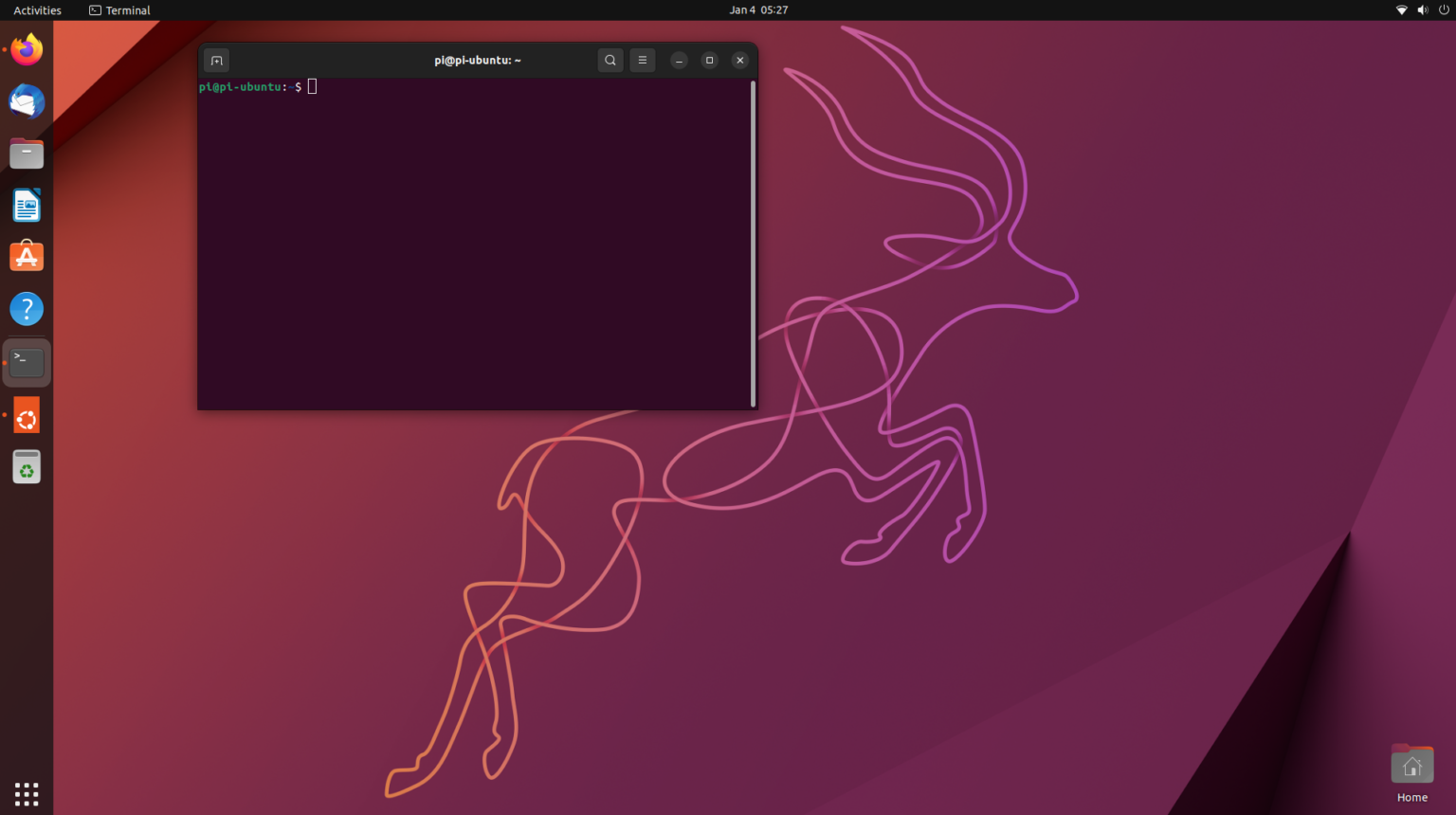Maximize the terminal window
The width and height of the screenshot is (1456, 815).
coord(709,61)
